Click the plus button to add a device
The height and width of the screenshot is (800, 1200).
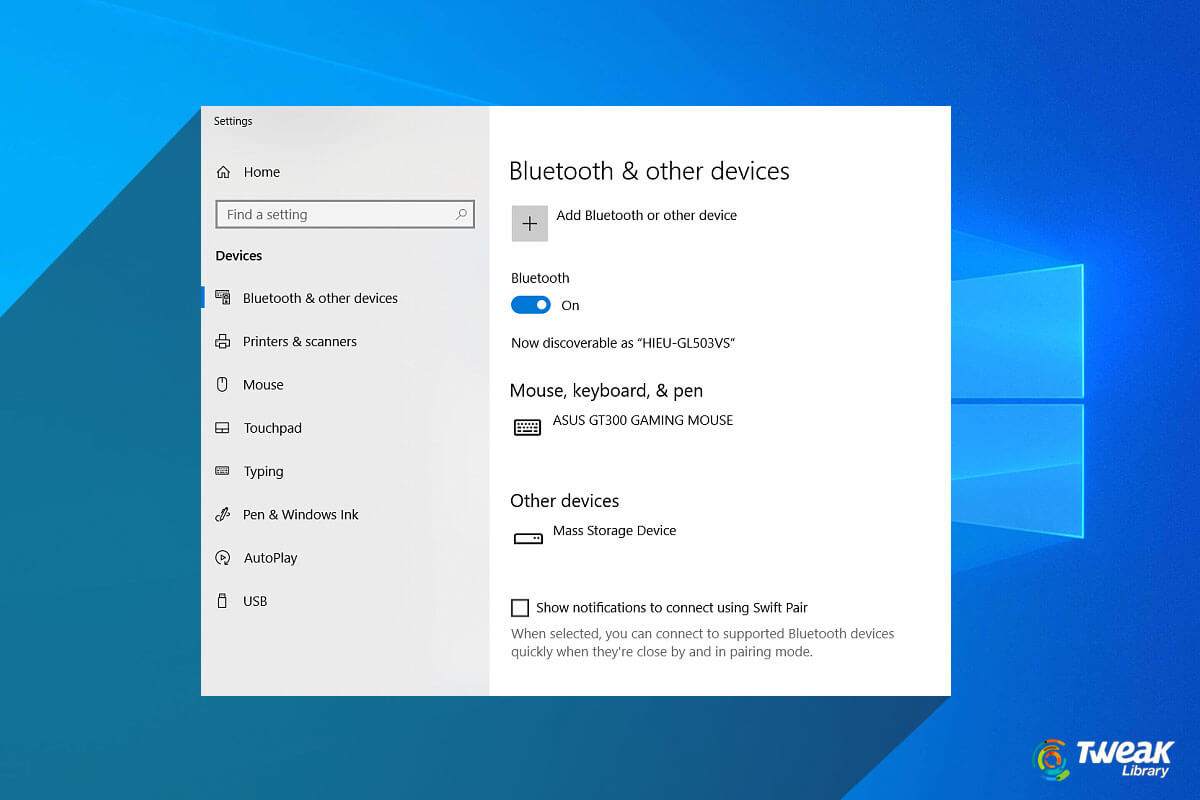tap(530, 222)
